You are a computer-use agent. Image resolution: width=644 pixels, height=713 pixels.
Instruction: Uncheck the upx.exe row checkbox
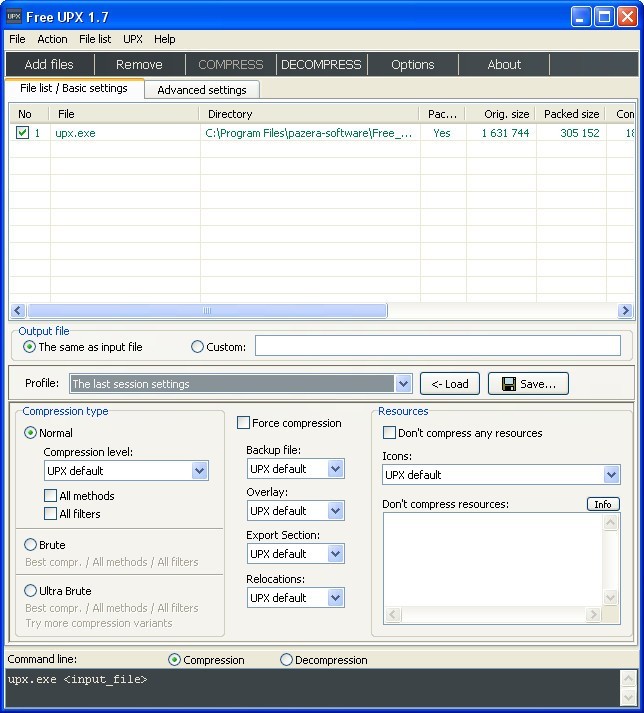[22, 133]
